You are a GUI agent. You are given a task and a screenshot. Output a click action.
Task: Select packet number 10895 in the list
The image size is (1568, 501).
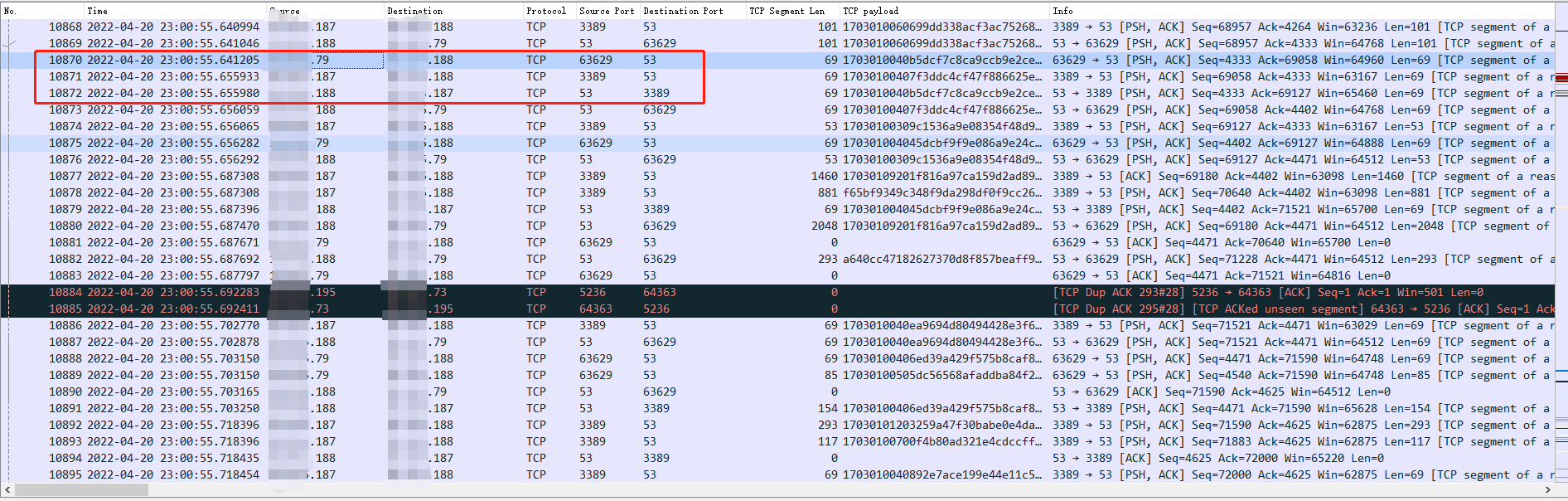[65, 474]
